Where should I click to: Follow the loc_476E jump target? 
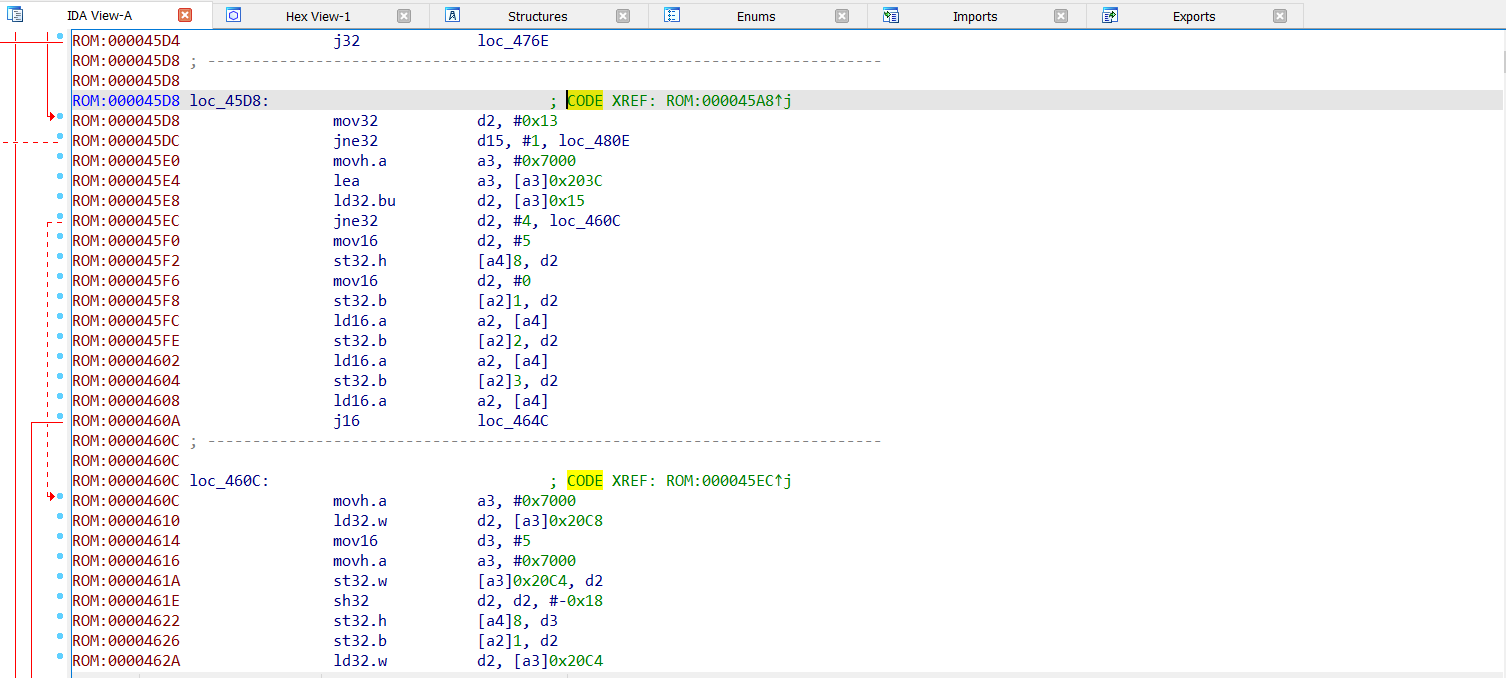(x=513, y=41)
